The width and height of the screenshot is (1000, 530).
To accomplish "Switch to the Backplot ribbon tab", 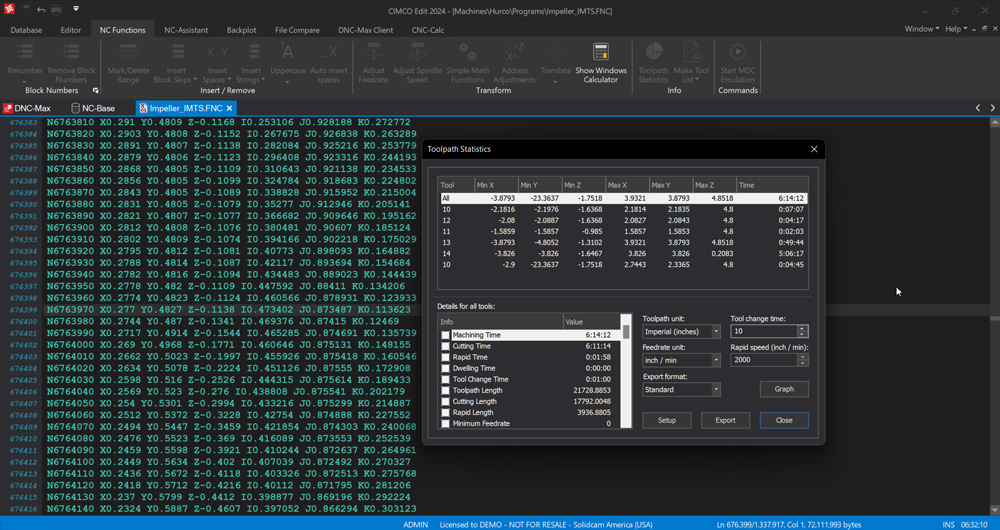I will pyautogui.click(x=241, y=30).
